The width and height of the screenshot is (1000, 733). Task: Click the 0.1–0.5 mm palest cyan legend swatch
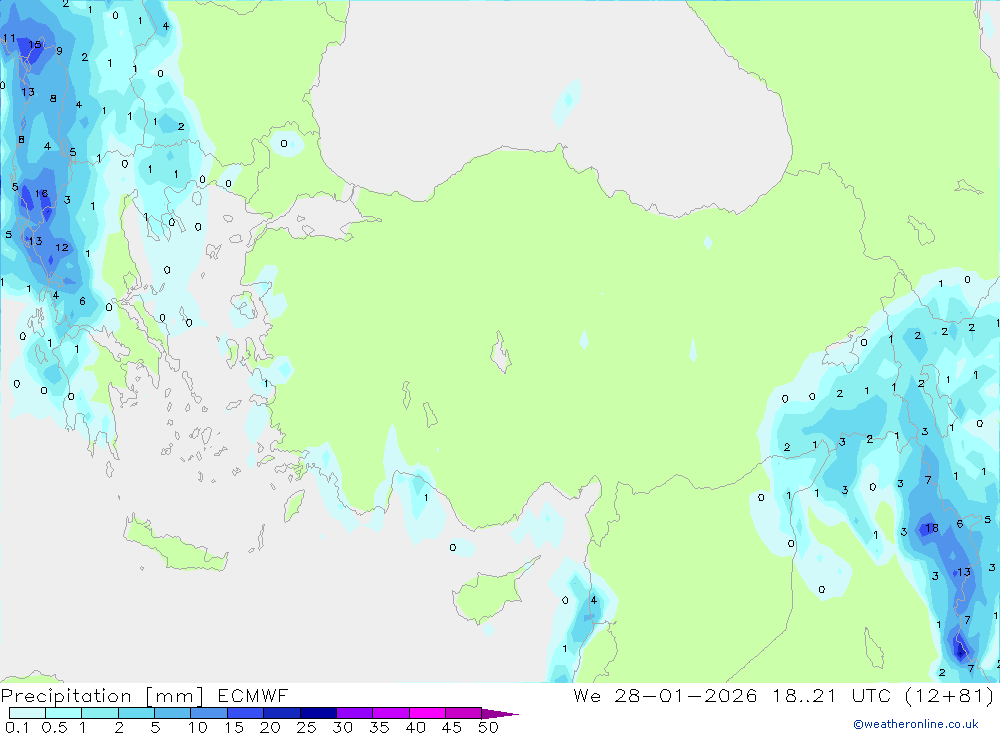tap(27, 713)
